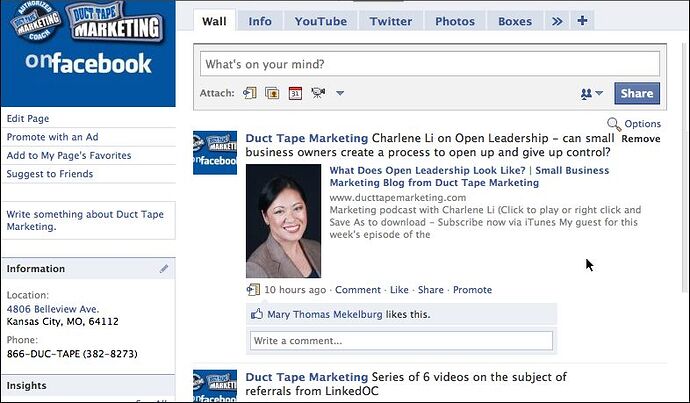This screenshot has width=690, height=403.
Task: Open the audience privacy dropdown near Share
Action: 591,93
